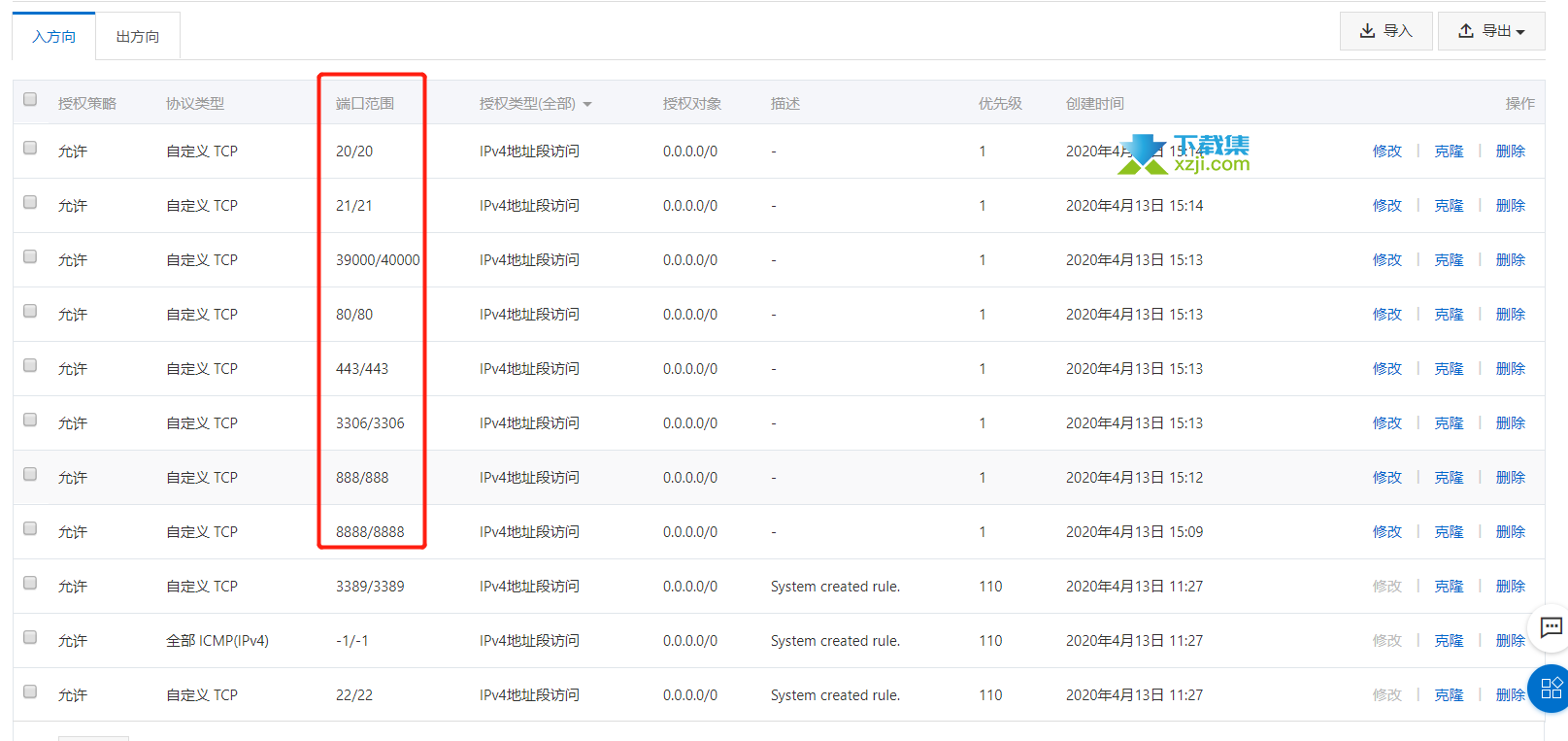Click 克隆 for port 3389/3389 rule
The width and height of the screenshot is (1568, 741).
[1449, 587]
